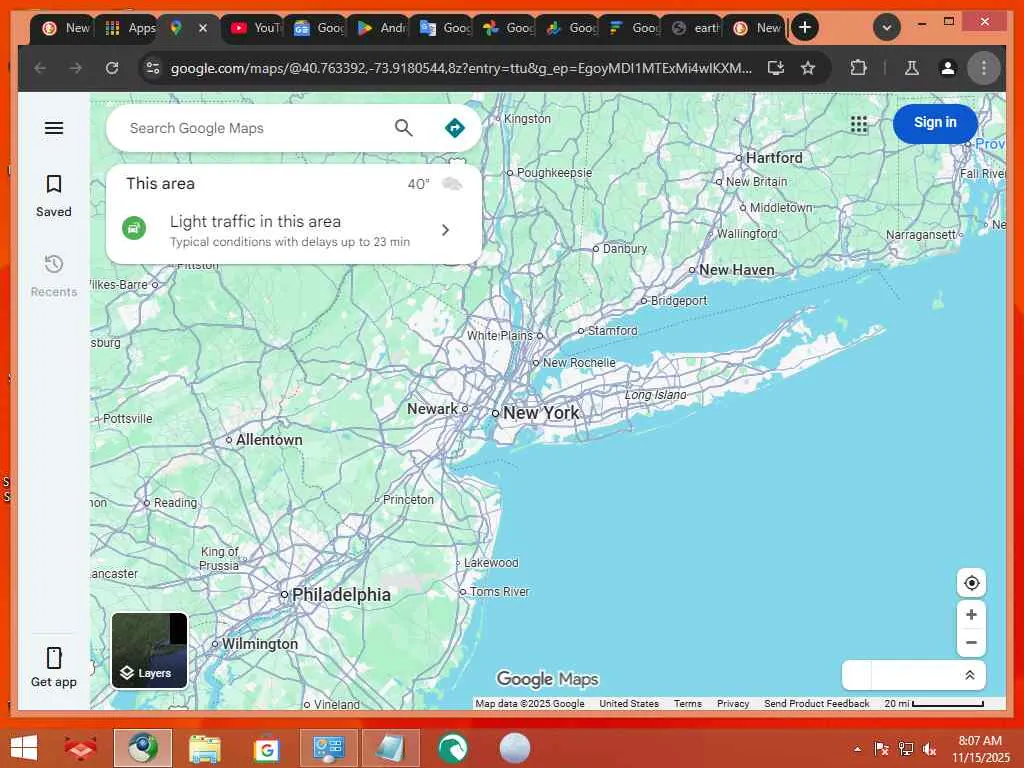Open Directions with the blue diamond icon
1024x768 pixels.
pos(455,128)
